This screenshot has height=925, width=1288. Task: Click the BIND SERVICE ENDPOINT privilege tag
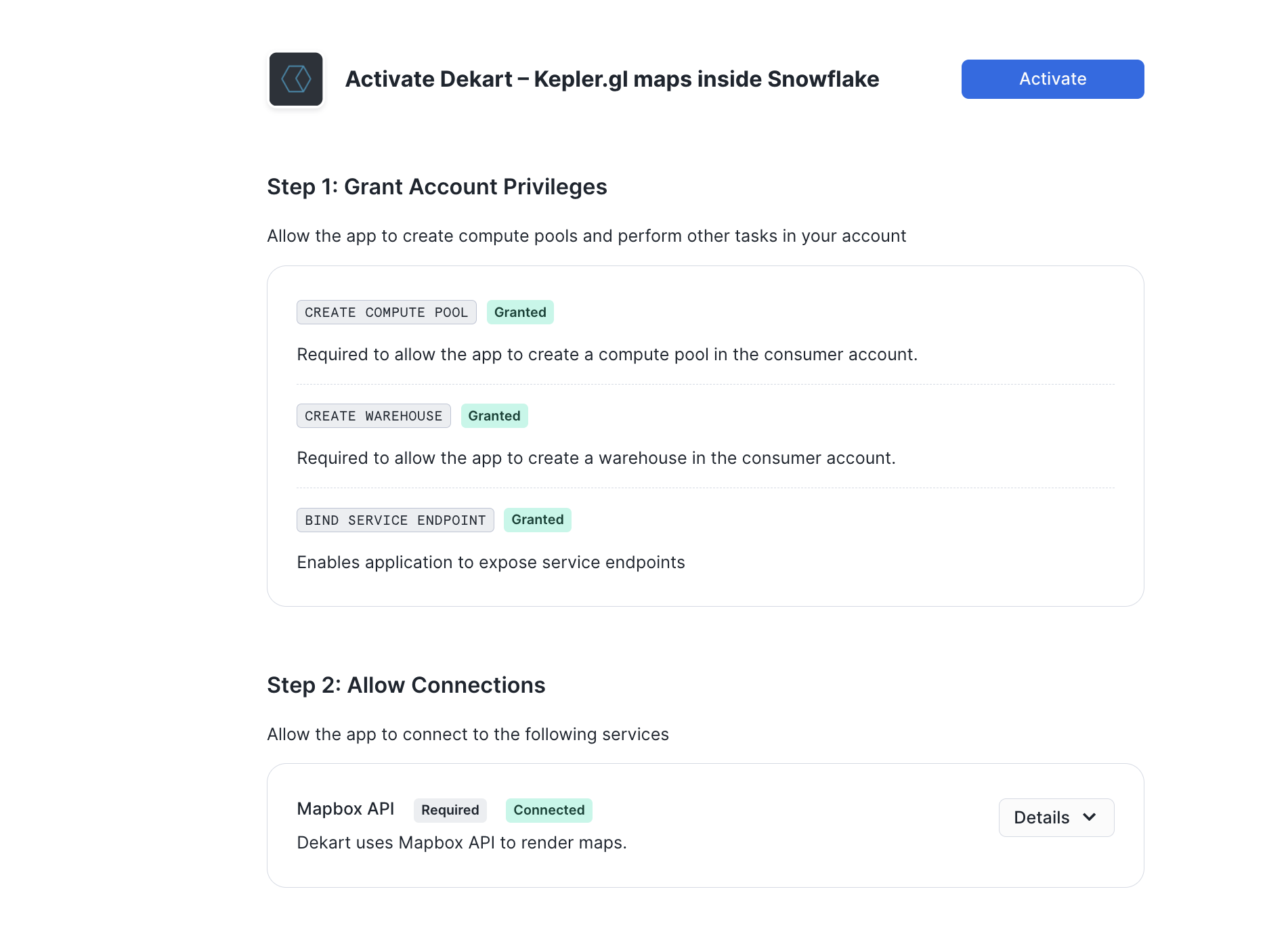pos(395,520)
